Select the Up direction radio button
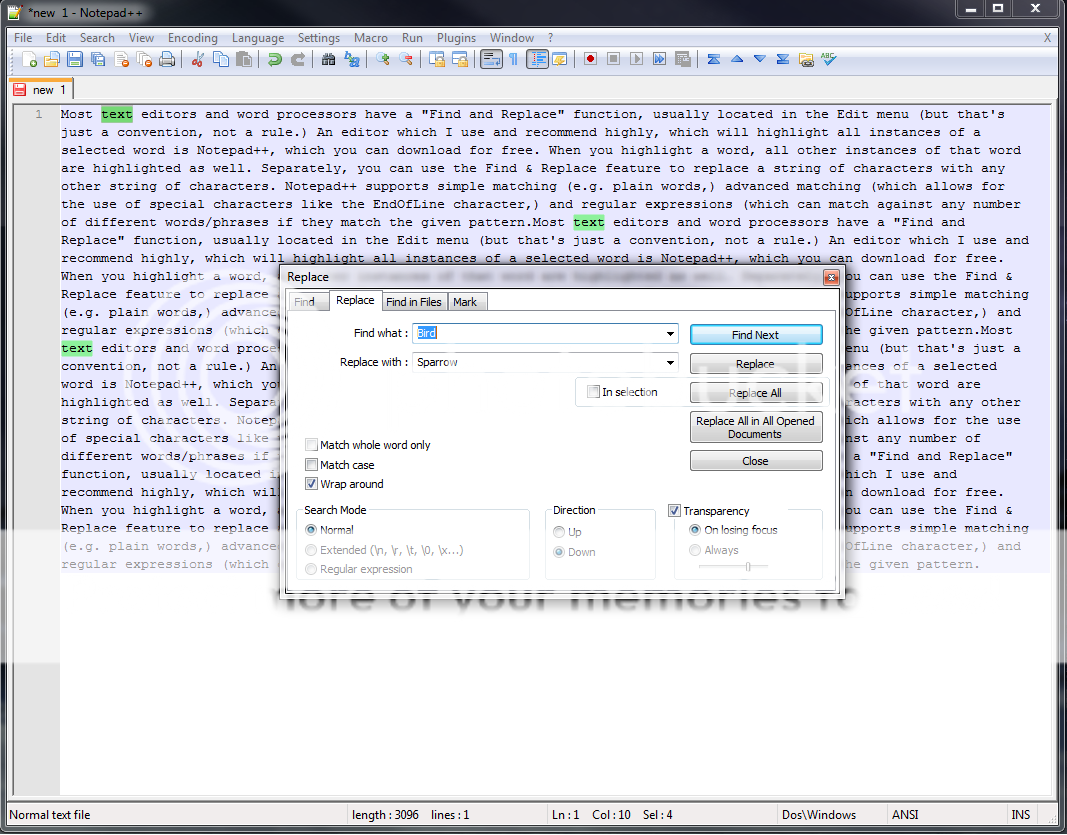This screenshot has width=1067, height=835. 559,532
